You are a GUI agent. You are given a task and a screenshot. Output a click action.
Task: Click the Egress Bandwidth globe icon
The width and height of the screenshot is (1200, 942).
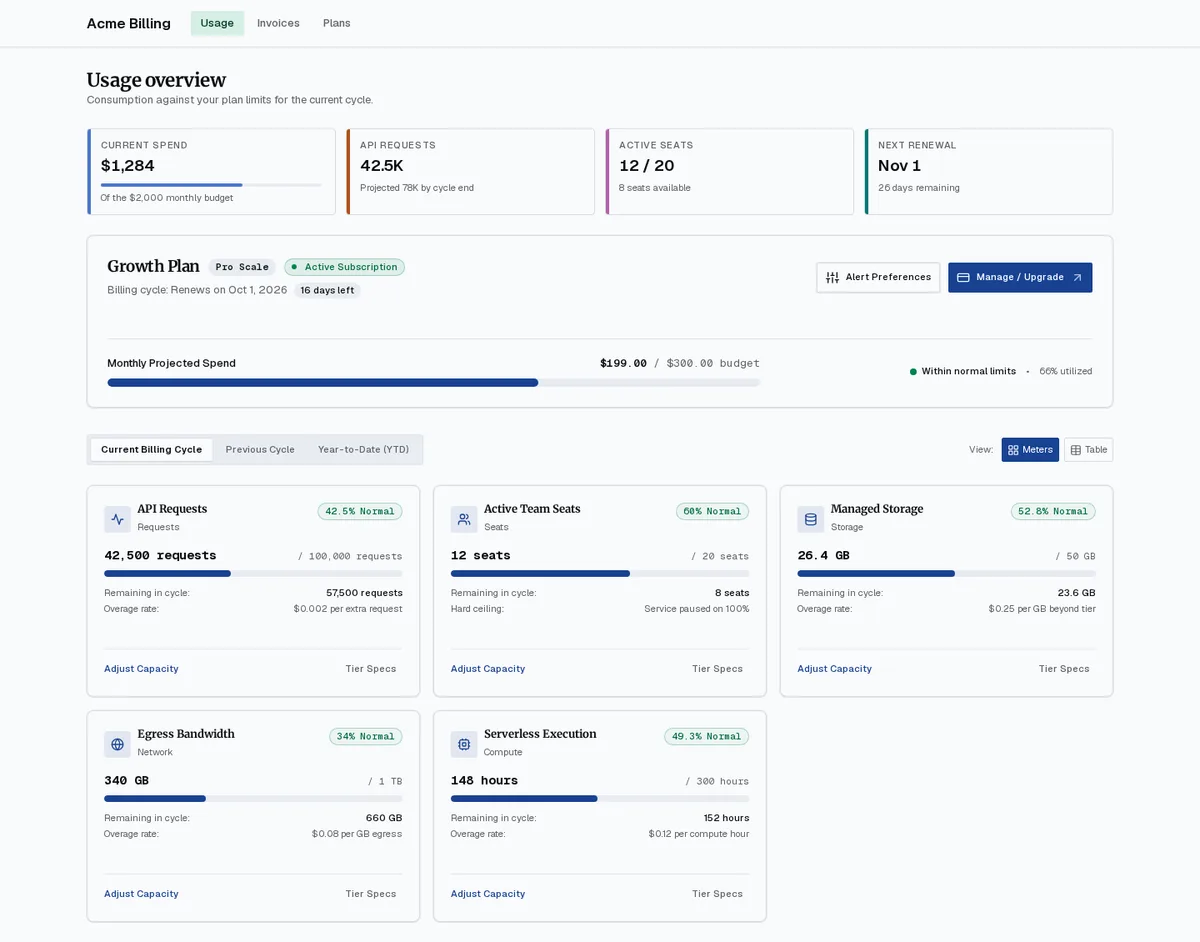(x=117, y=744)
